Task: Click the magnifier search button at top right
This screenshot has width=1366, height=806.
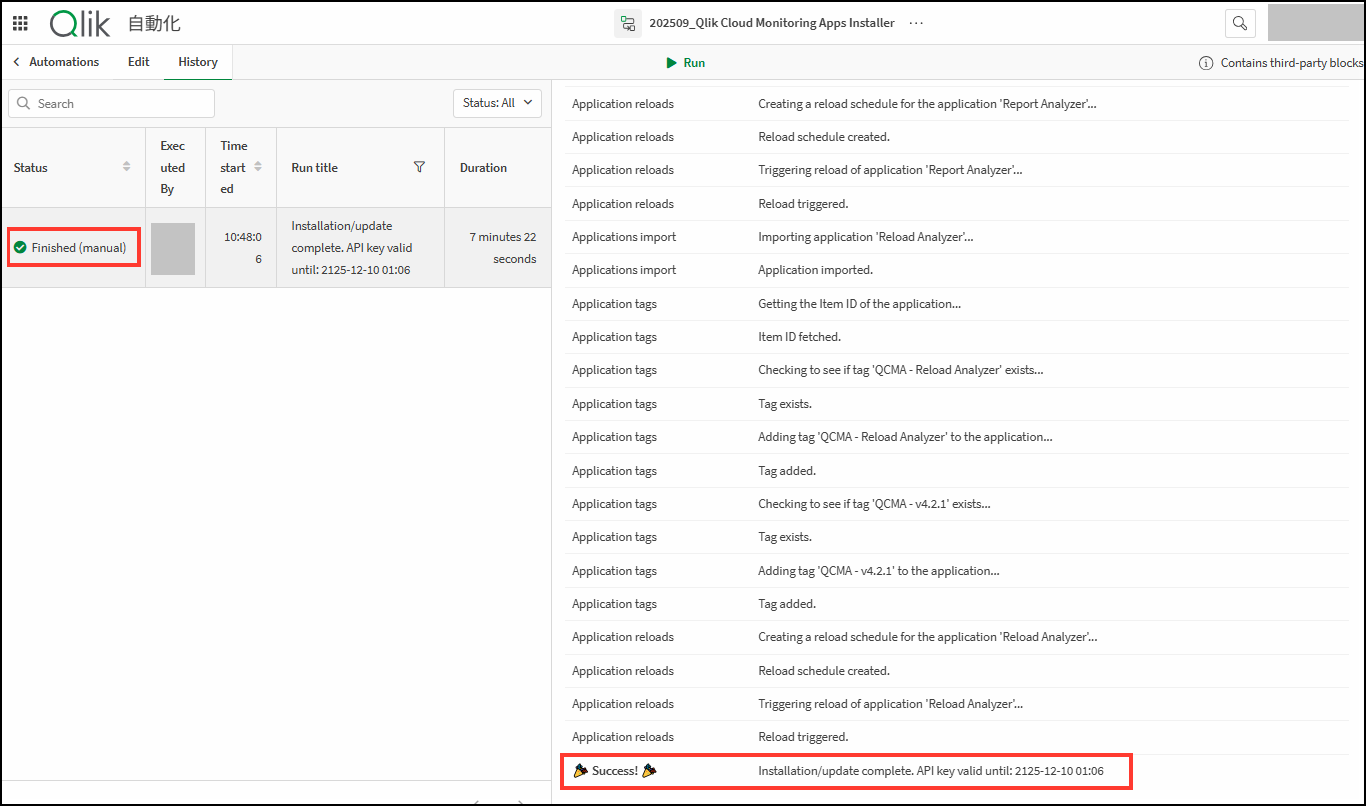Action: pyautogui.click(x=1240, y=23)
